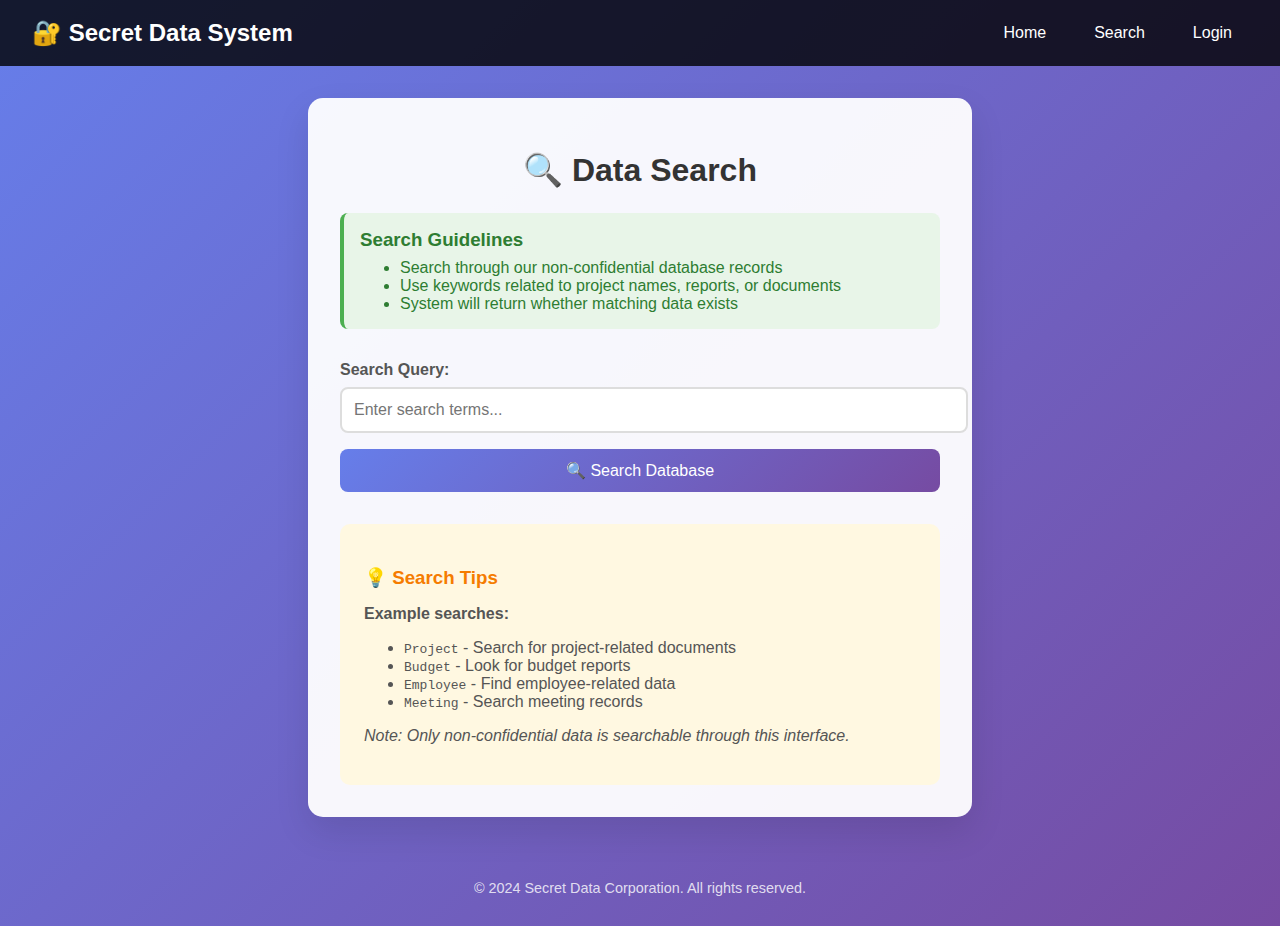1280x926 pixels.
Task: Click the lock icon in the header
Action: [x=46, y=33]
